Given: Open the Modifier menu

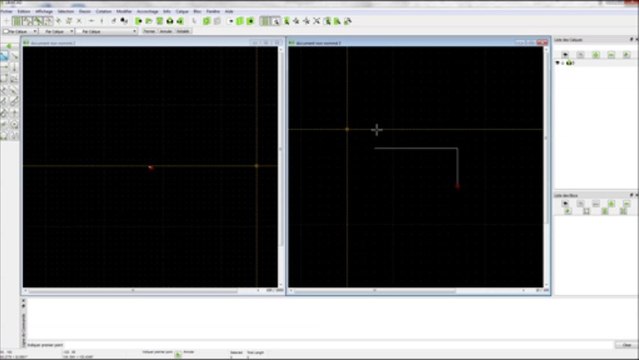Looking at the screenshot, I should (124, 11).
